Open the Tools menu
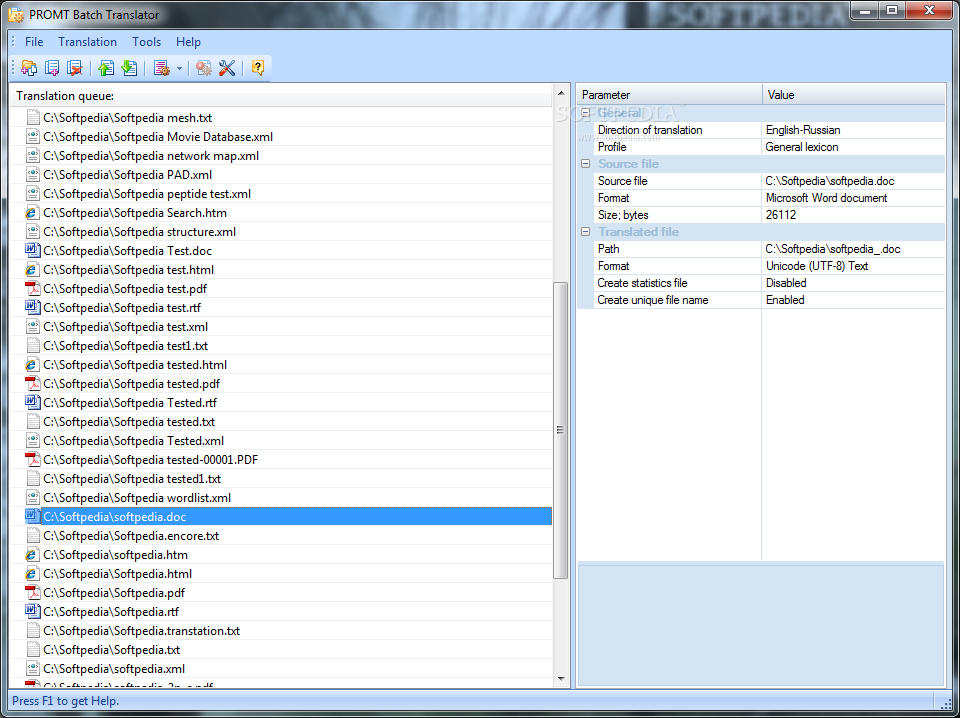 click(x=146, y=42)
